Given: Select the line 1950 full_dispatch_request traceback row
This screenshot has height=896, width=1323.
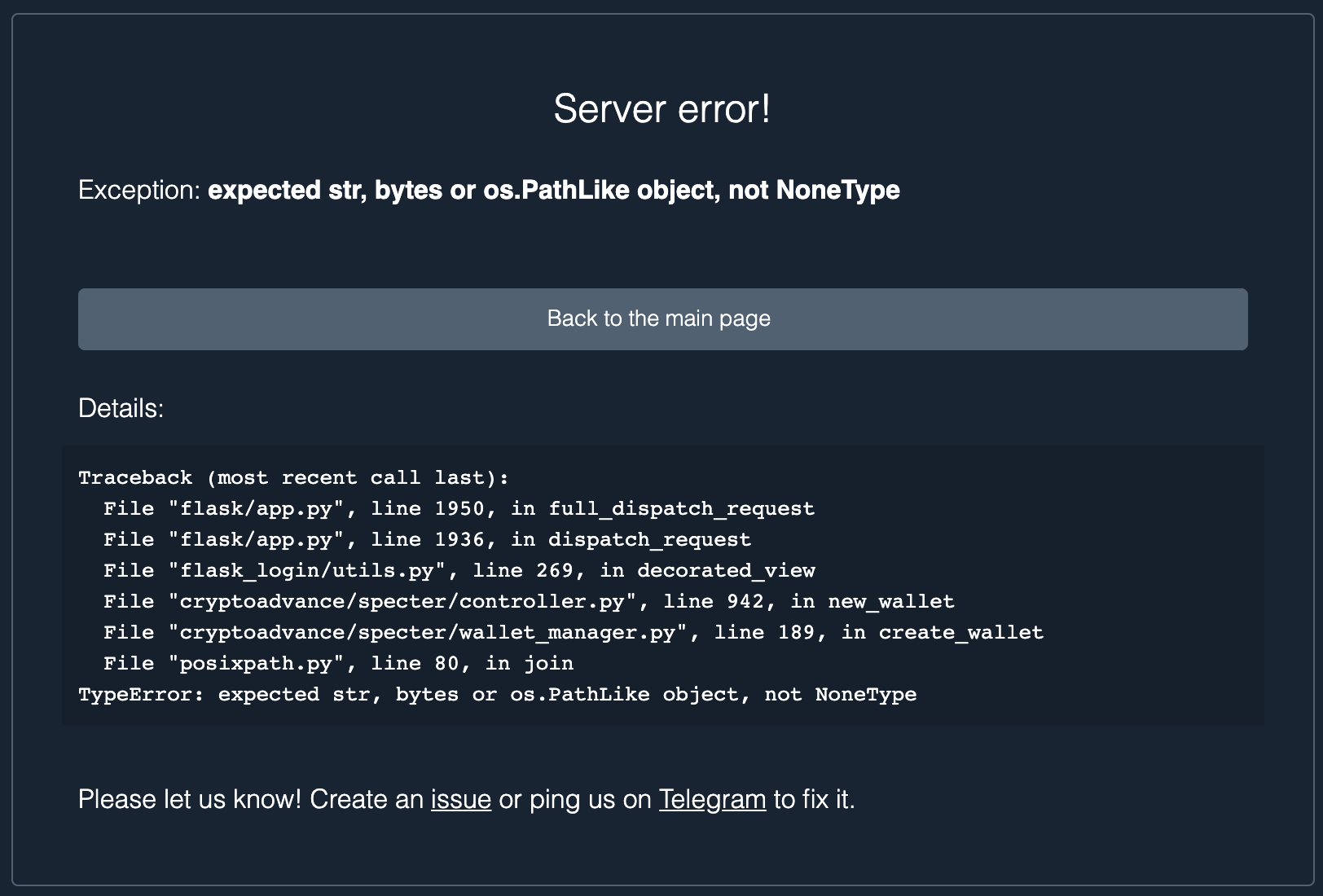Looking at the screenshot, I should [459, 509].
